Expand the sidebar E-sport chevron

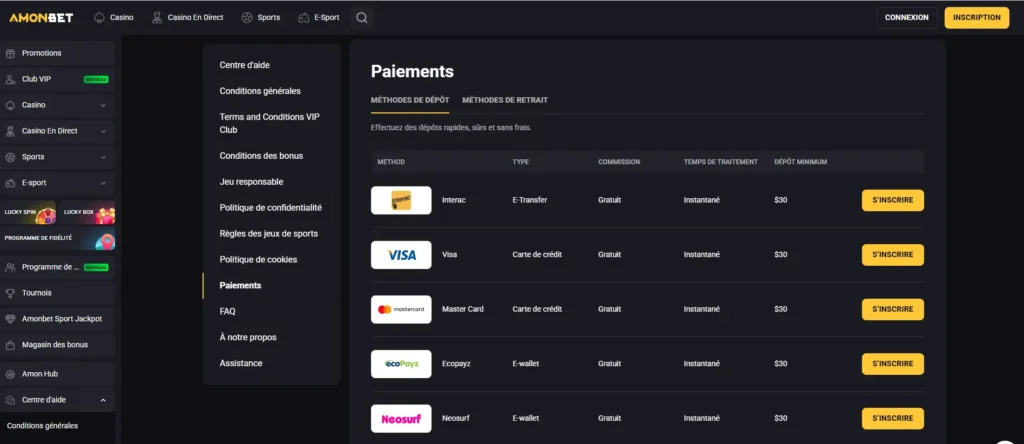[103, 183]
